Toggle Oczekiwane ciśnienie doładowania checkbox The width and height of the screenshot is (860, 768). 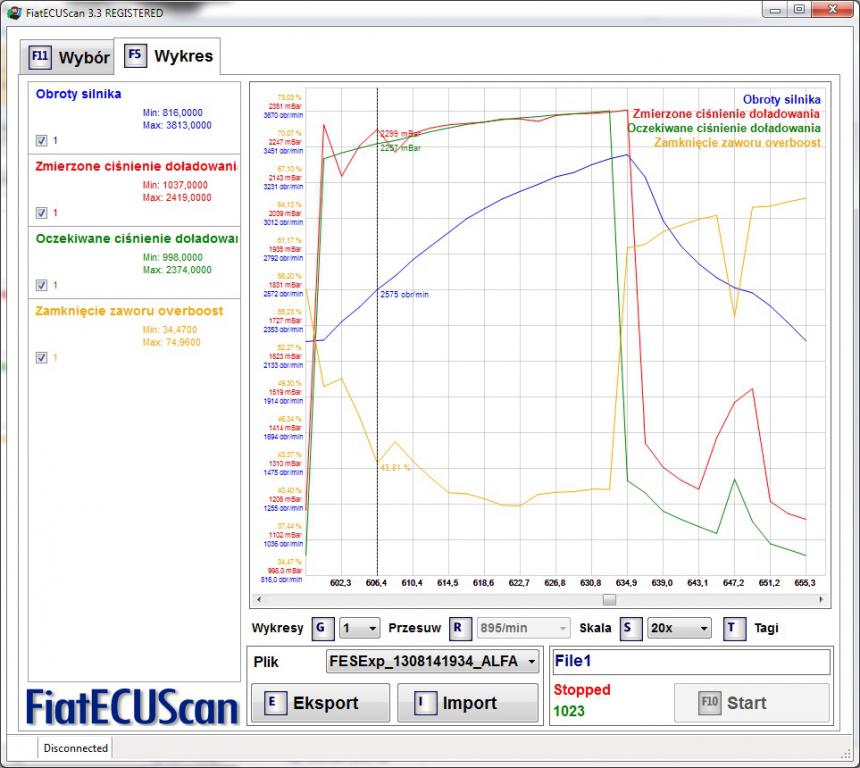pyautogui.click(x=41, y=285)
